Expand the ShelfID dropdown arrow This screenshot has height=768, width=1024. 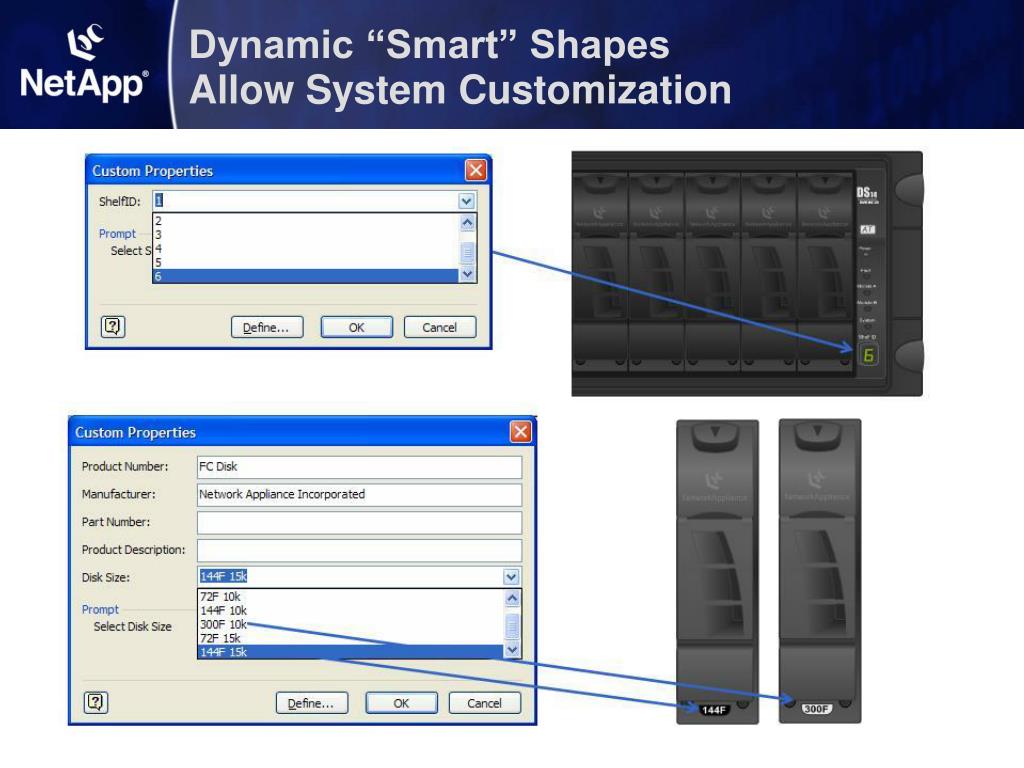[466, 201]
